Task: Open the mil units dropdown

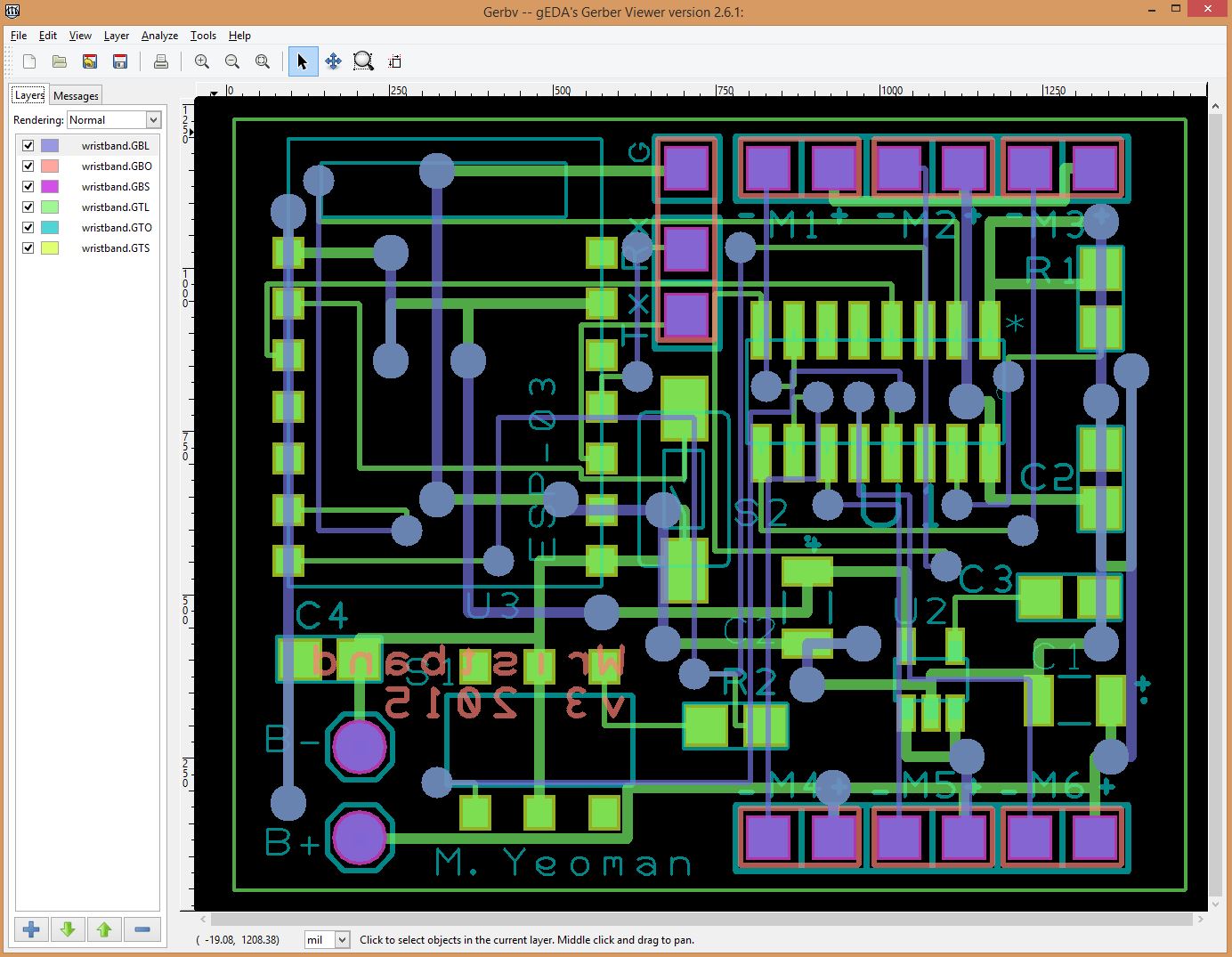Action: [x=342, y=939]
